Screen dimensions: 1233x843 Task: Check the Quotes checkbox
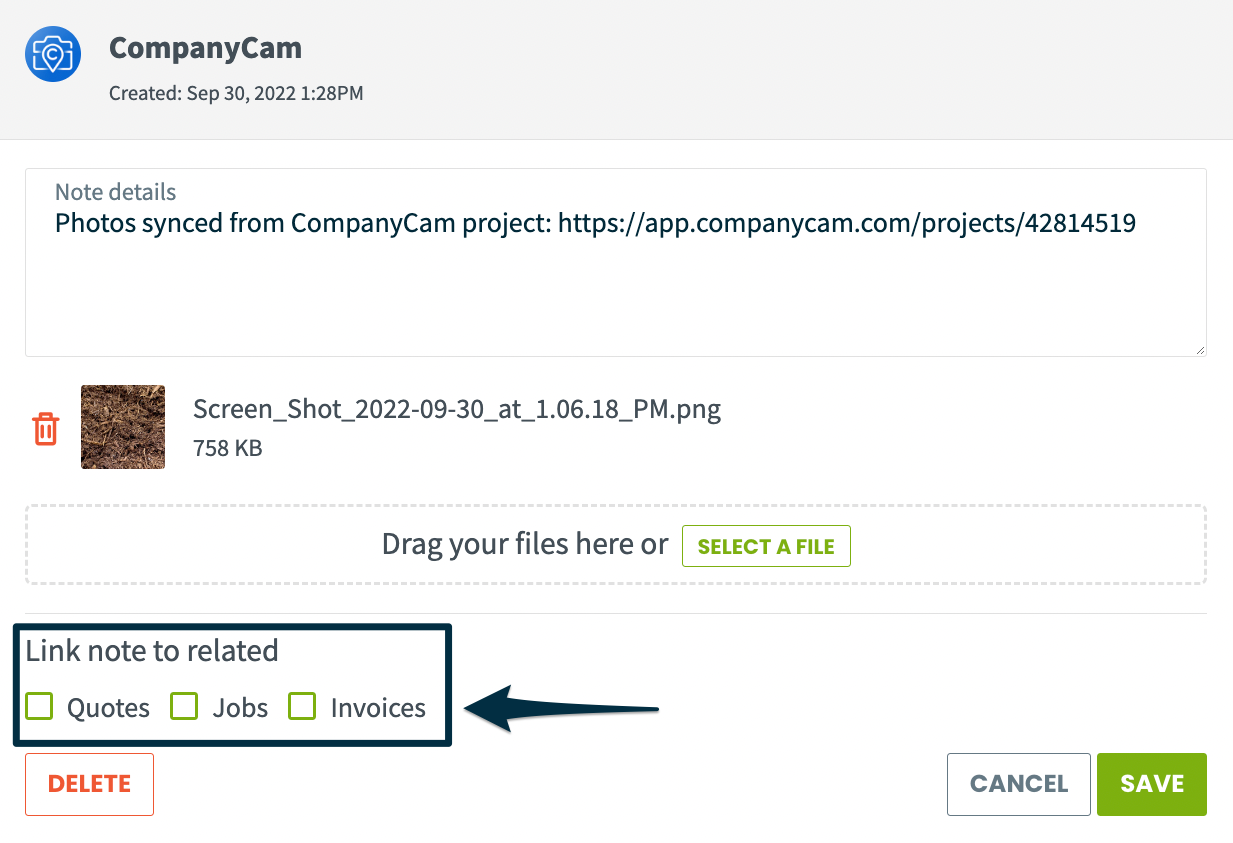point(39,706)
